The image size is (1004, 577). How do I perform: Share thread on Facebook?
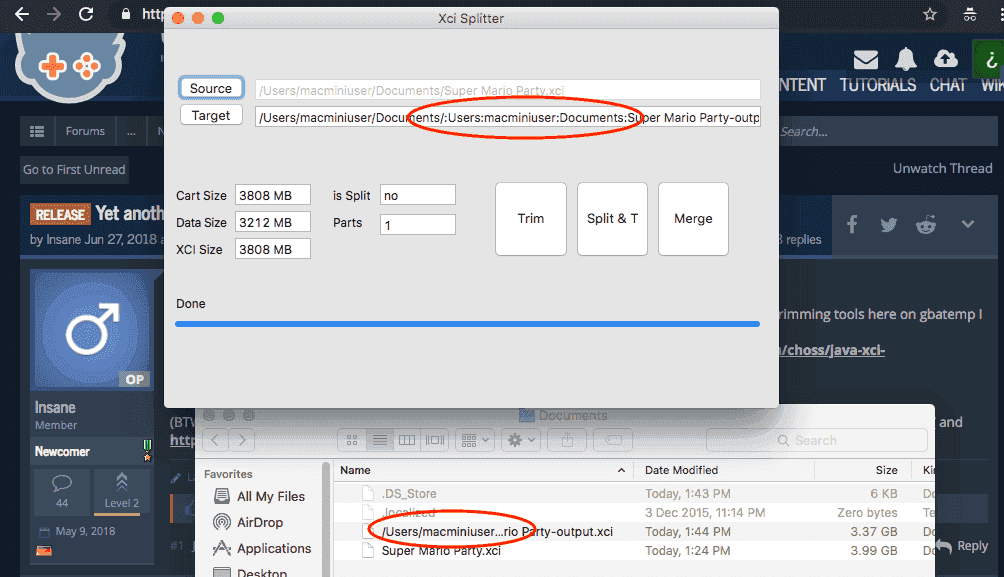(x=852, y=225)
